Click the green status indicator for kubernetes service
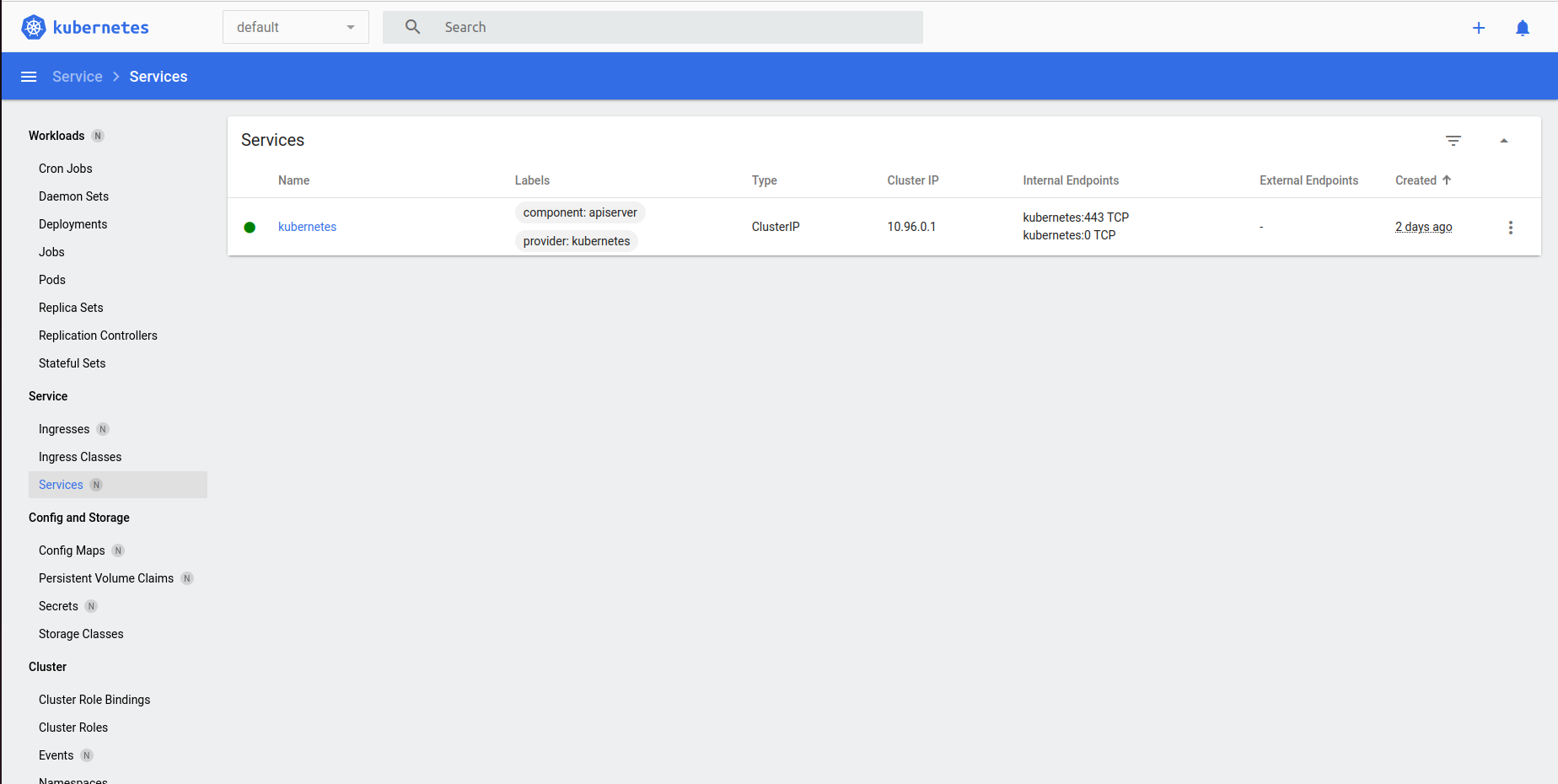The image size is (1558, 784). tap(250, 227)
